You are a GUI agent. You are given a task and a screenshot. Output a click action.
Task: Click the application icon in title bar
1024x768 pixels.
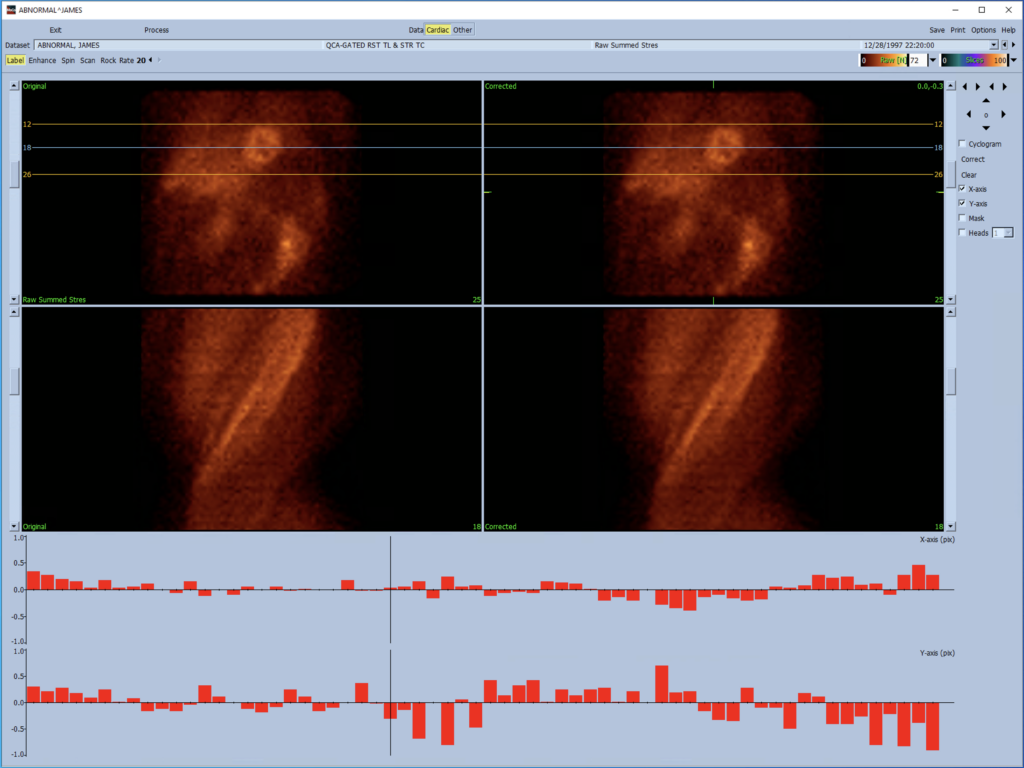pyautogui.click(x=11, y=10)
